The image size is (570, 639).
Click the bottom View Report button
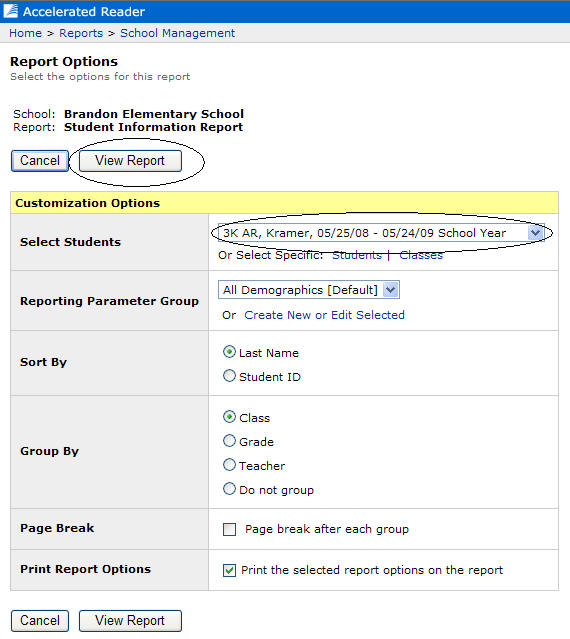(130, 621)
